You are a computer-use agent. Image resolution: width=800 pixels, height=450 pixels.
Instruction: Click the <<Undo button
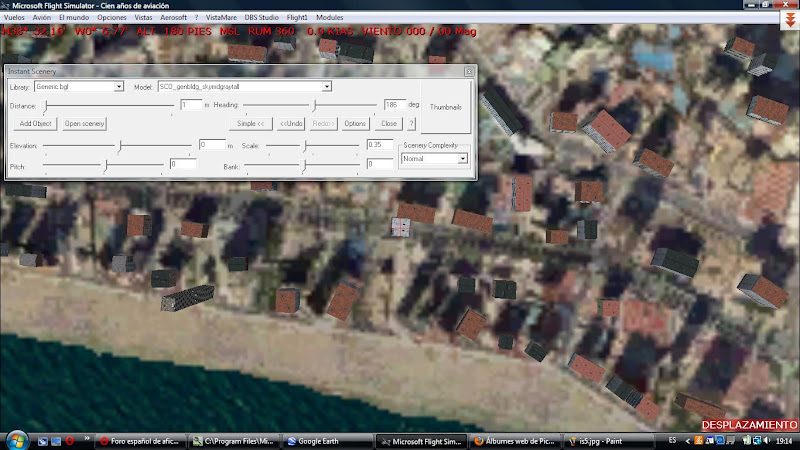pyautogui.click(x=291, y=123)
